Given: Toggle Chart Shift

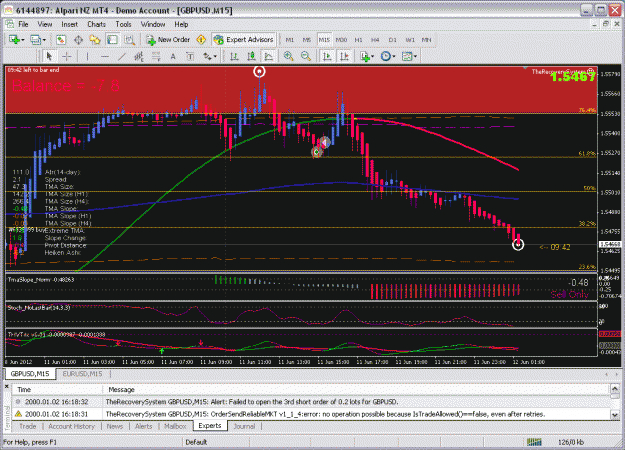Looking at the screenshot, I should point(344,57).
